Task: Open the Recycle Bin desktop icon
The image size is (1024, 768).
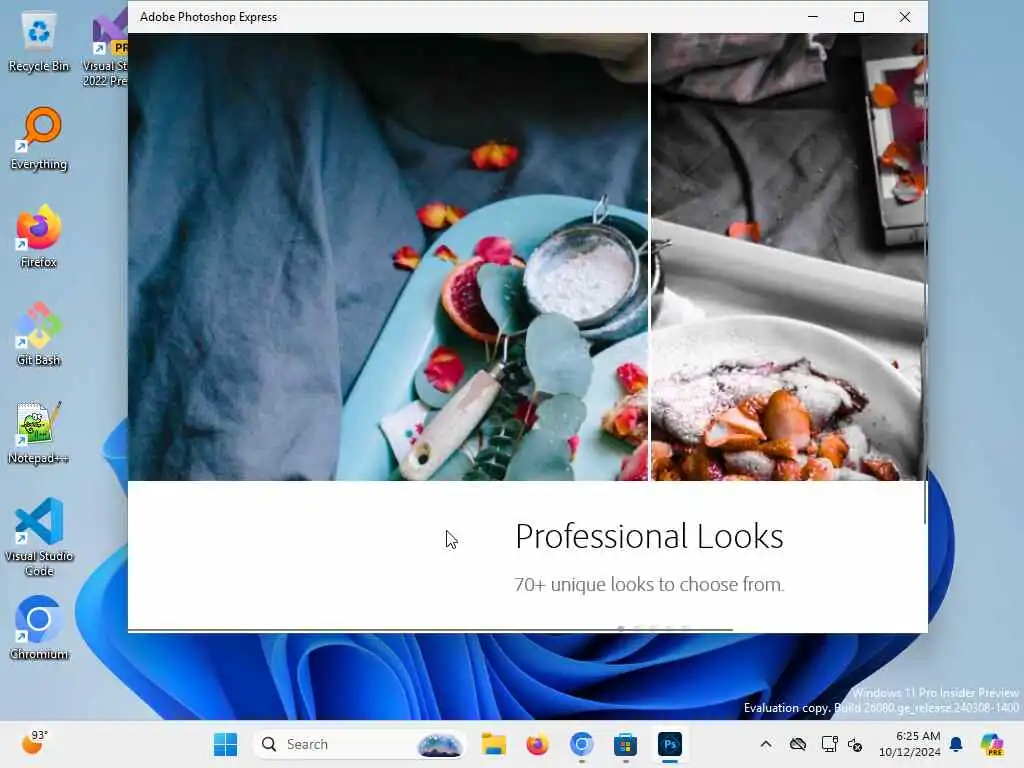Action: [39, 41]
